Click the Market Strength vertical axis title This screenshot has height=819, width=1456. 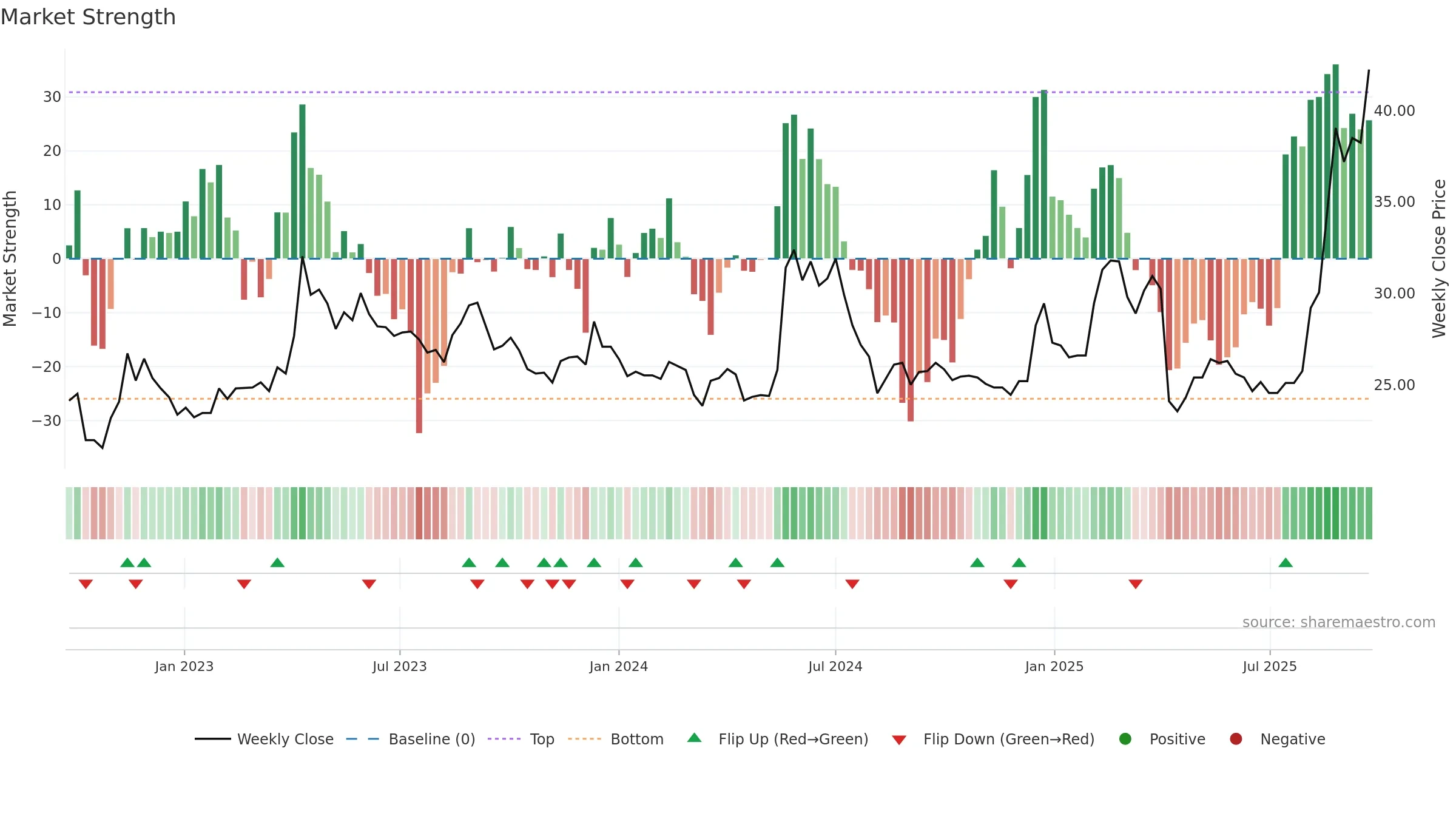10,258
